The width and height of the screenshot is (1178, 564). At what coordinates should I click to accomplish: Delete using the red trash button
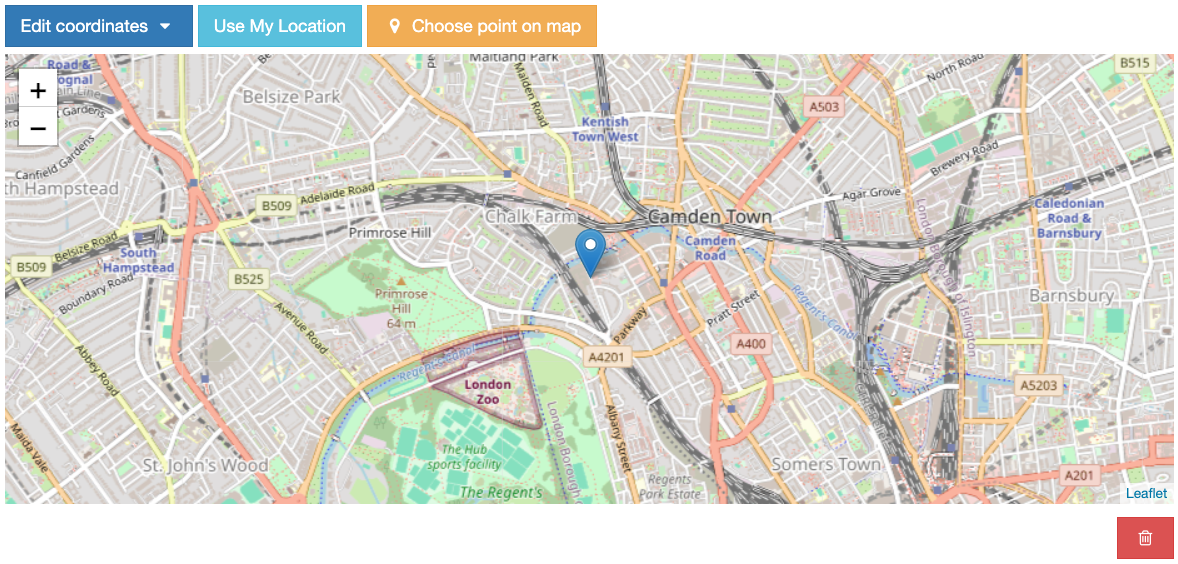tap(1145, 538)
